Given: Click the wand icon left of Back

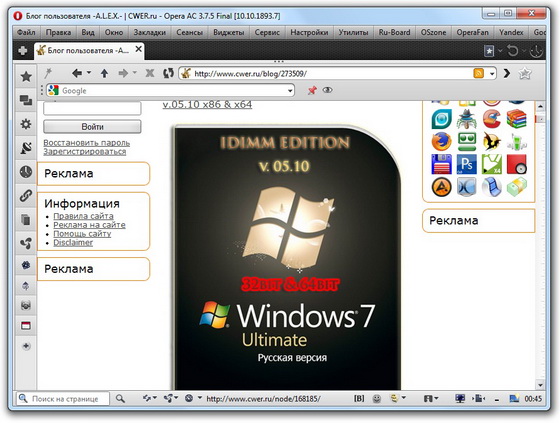Looking at the screenshot, I should tap(48, 73).
